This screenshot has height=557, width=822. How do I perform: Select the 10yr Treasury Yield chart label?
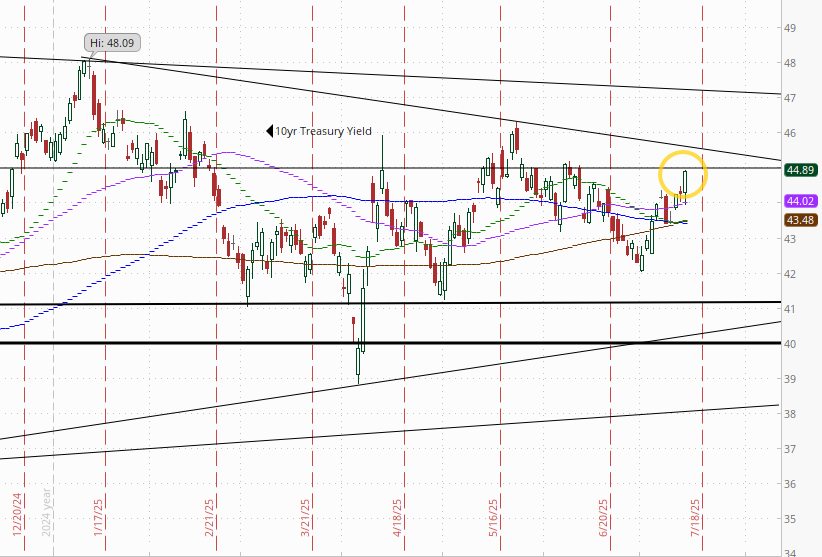[323, 131]
